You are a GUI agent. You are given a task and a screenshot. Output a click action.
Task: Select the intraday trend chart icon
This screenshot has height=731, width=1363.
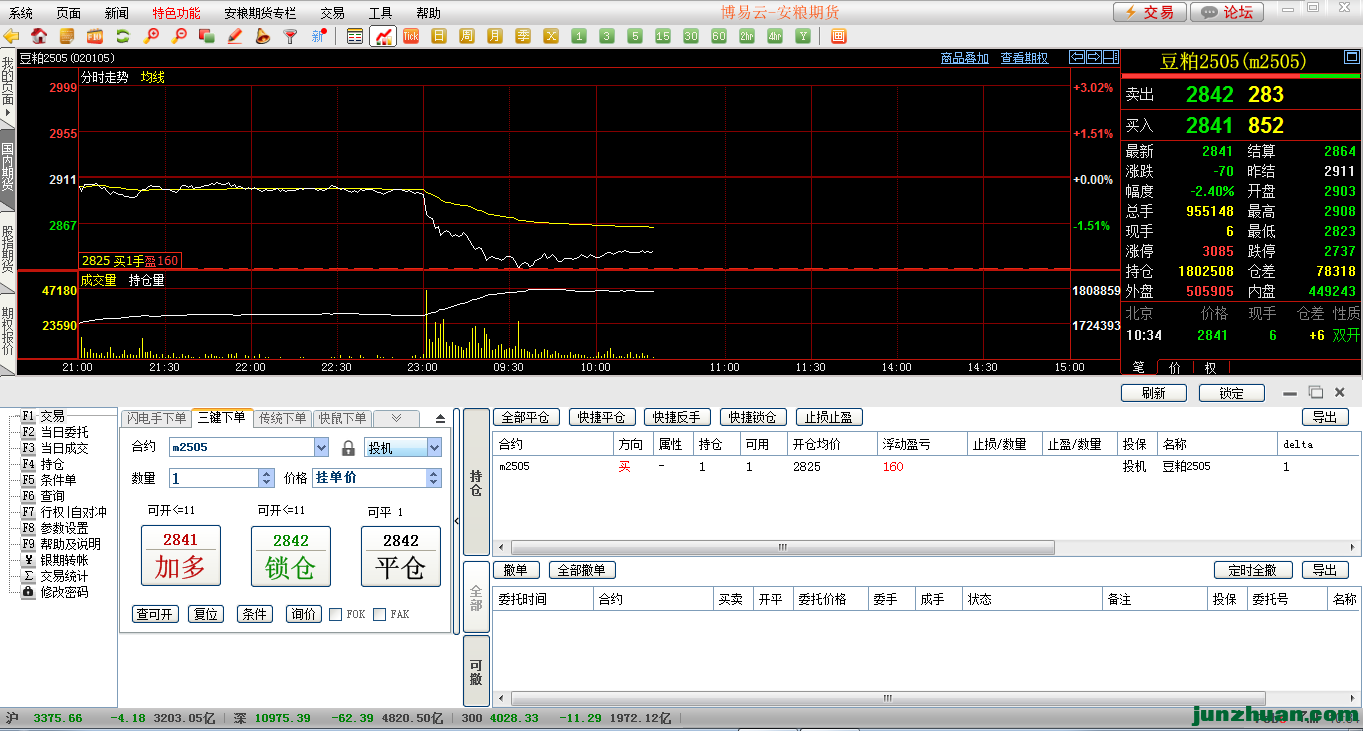[383, 36]
